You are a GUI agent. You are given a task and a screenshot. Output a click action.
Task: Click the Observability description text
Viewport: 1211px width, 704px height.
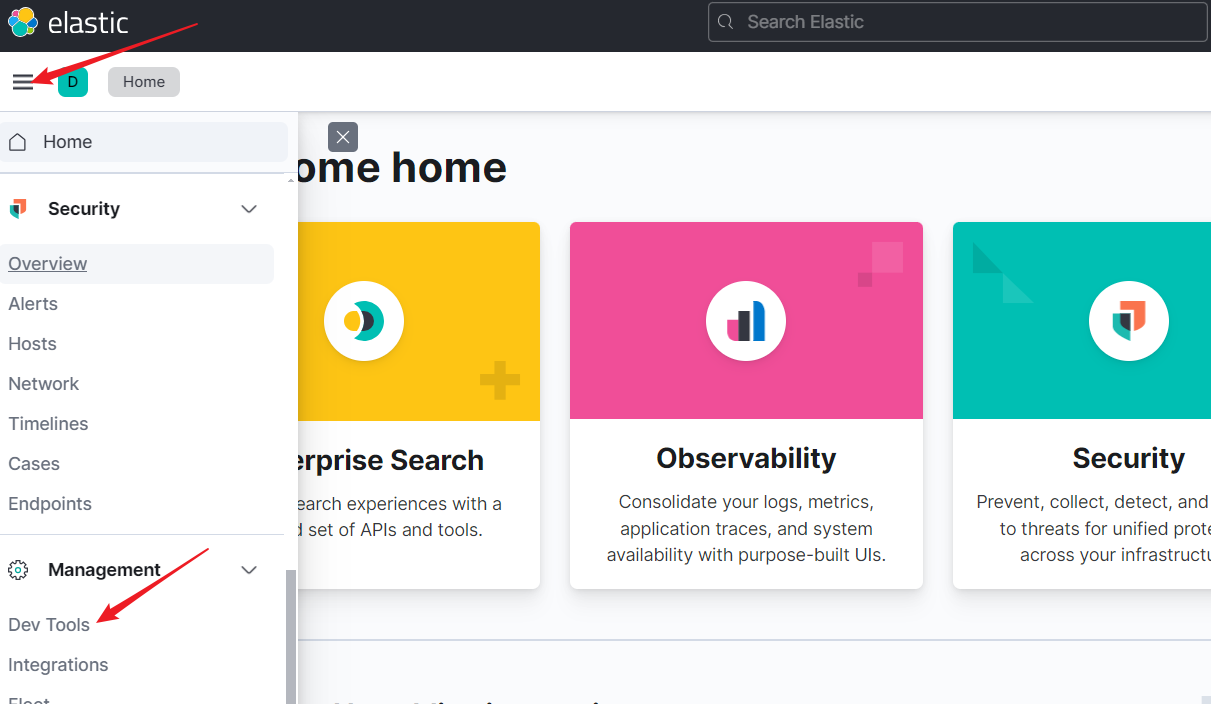tap(746, 528)
